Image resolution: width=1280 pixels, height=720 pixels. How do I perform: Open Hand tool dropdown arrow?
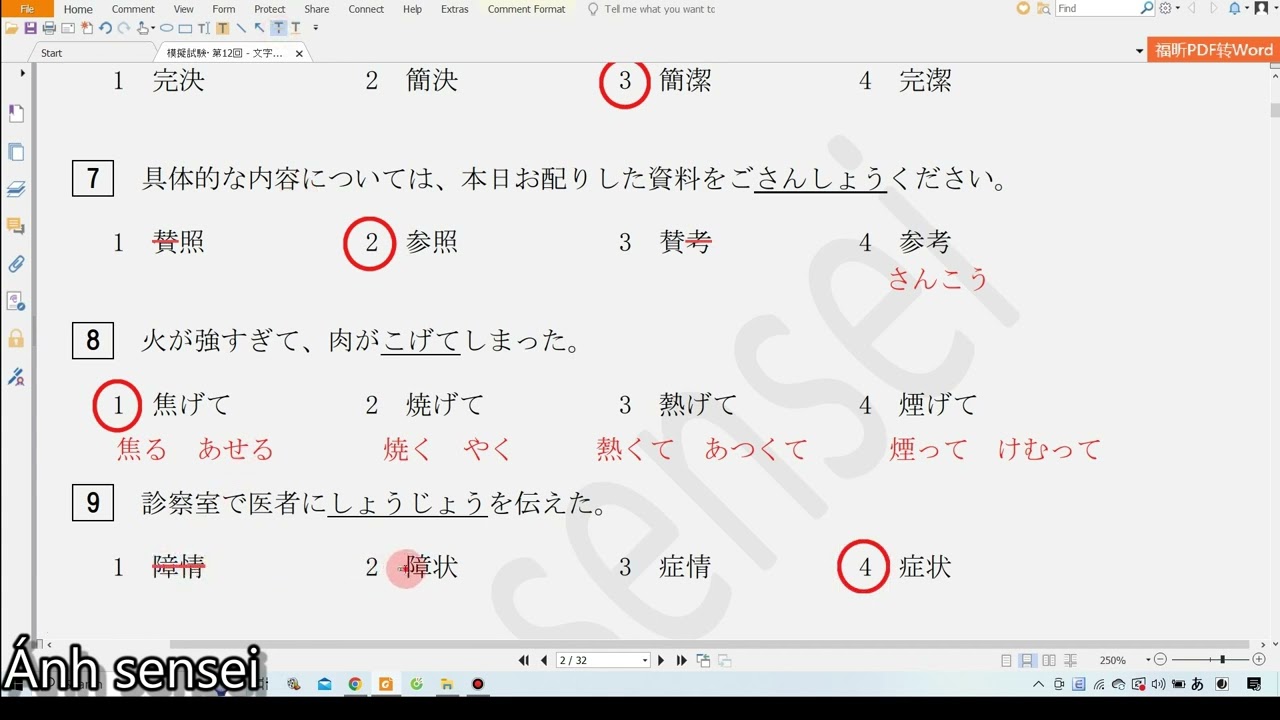coord(153,29)
